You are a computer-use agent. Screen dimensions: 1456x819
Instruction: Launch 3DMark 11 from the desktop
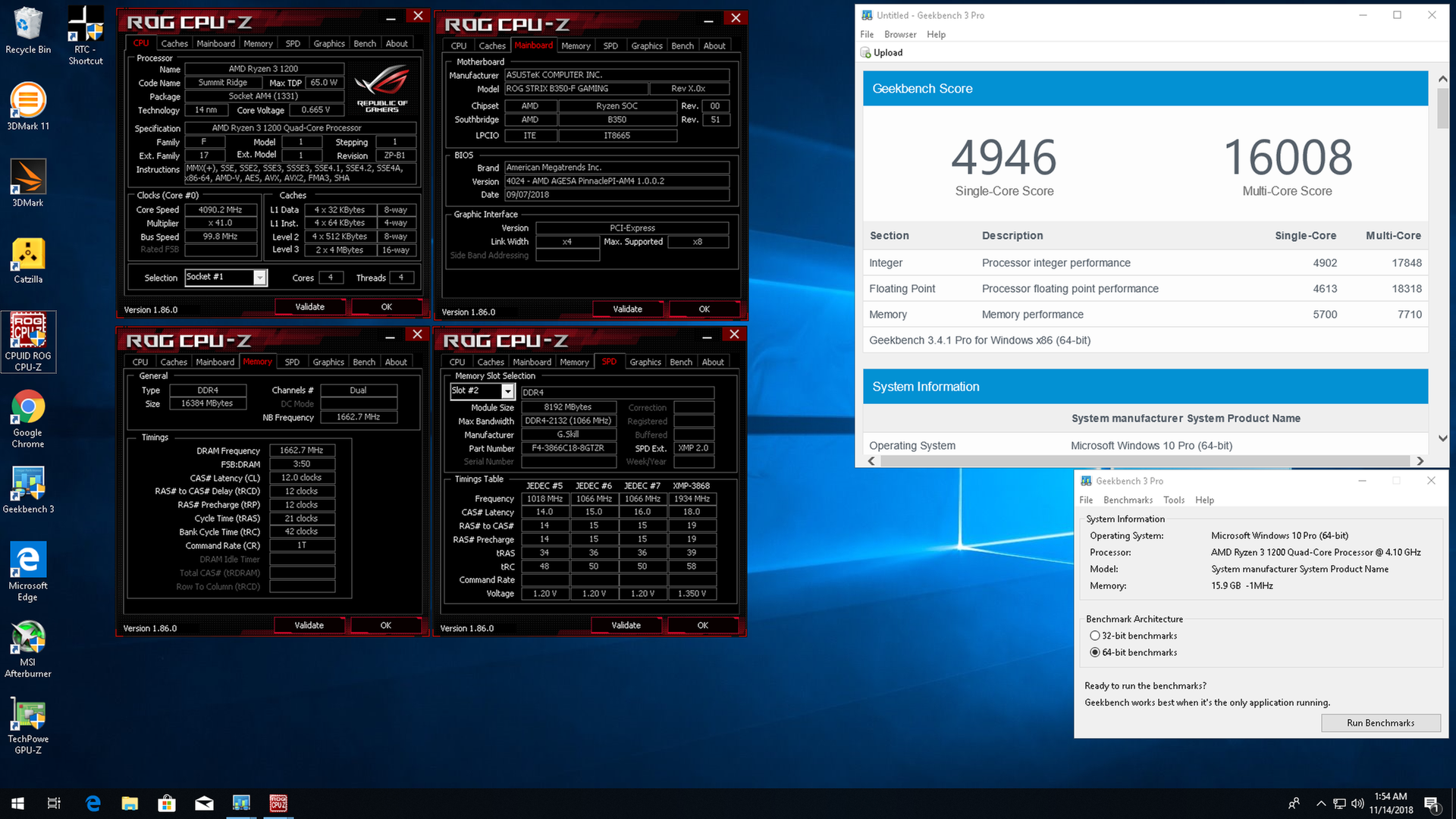(x=28, y=106)
